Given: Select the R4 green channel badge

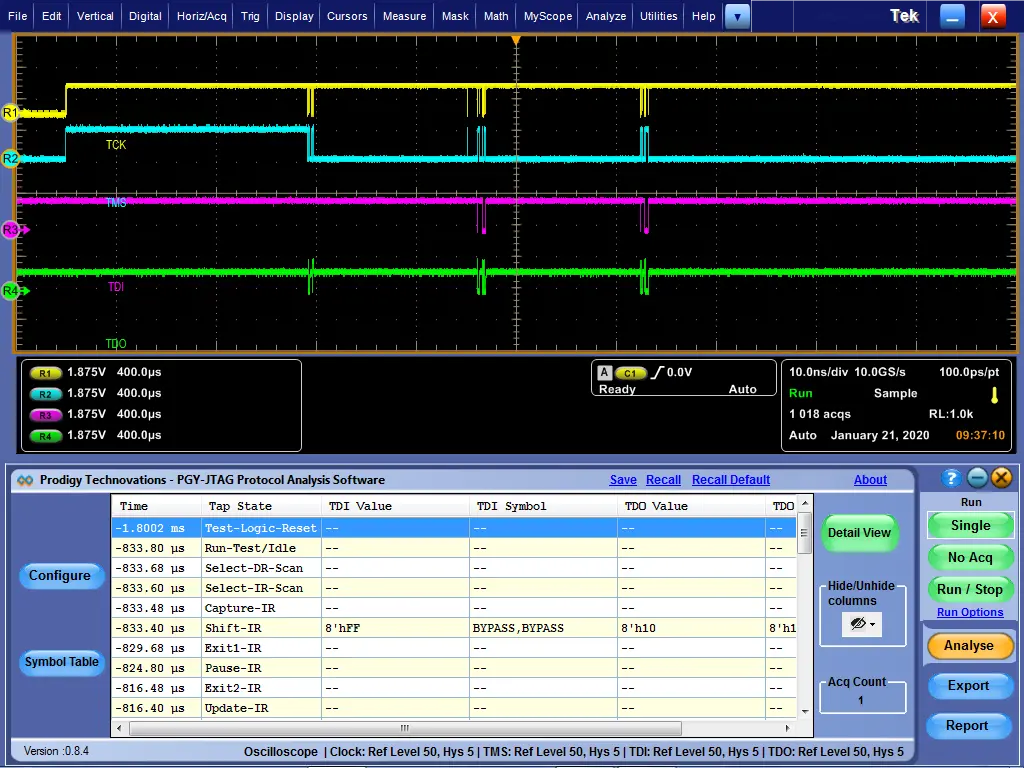Looking at the screenshot, I should tap(46, 436).
